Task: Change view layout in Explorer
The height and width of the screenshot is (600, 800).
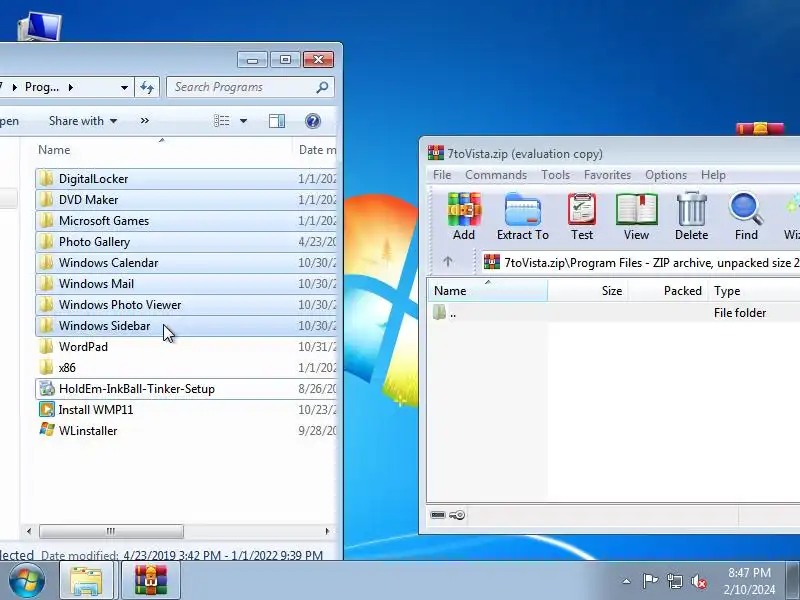Action: (x=221, y=121)
